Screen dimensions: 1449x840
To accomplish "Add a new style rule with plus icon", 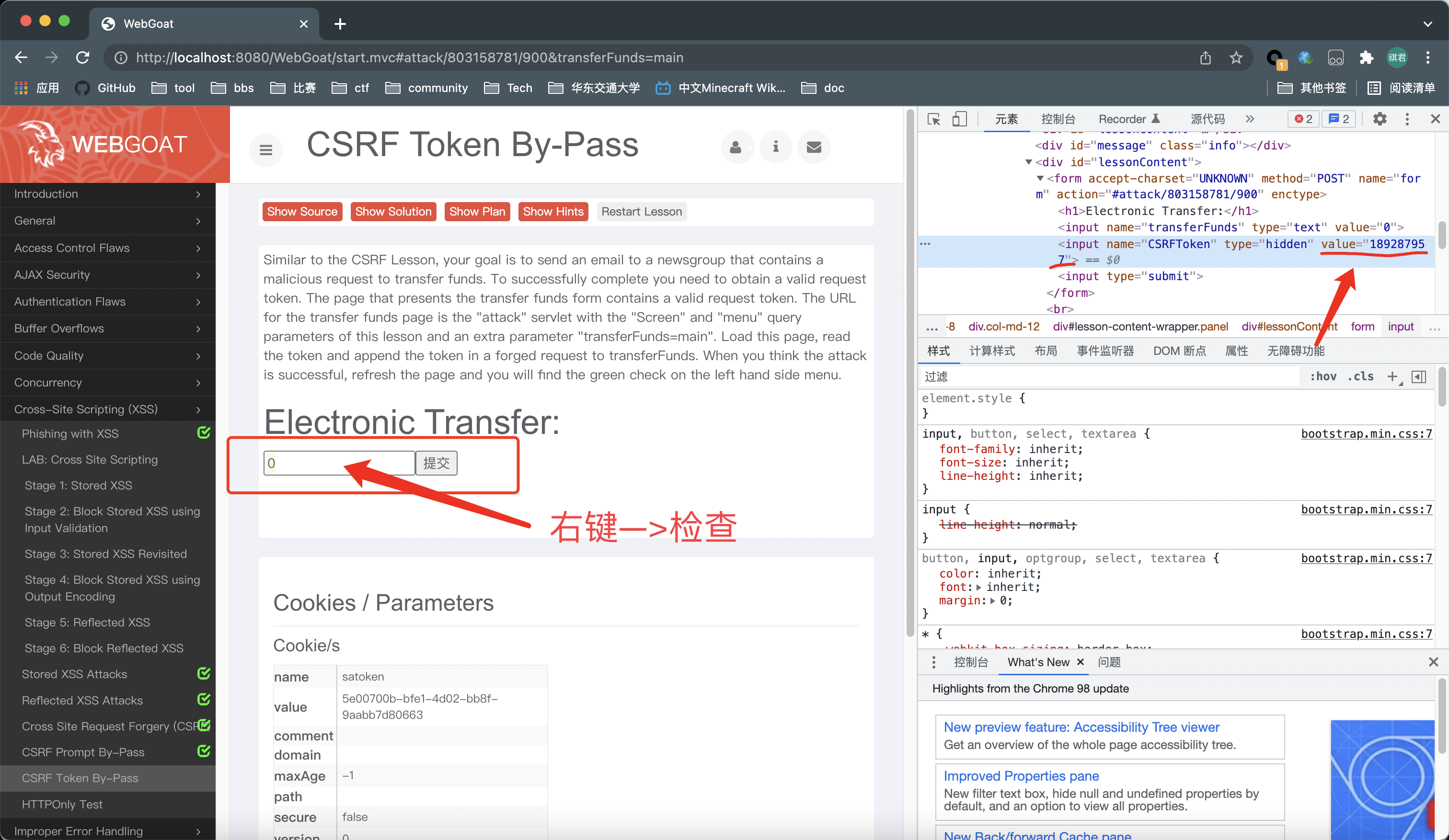I will tap(1392, 376).
